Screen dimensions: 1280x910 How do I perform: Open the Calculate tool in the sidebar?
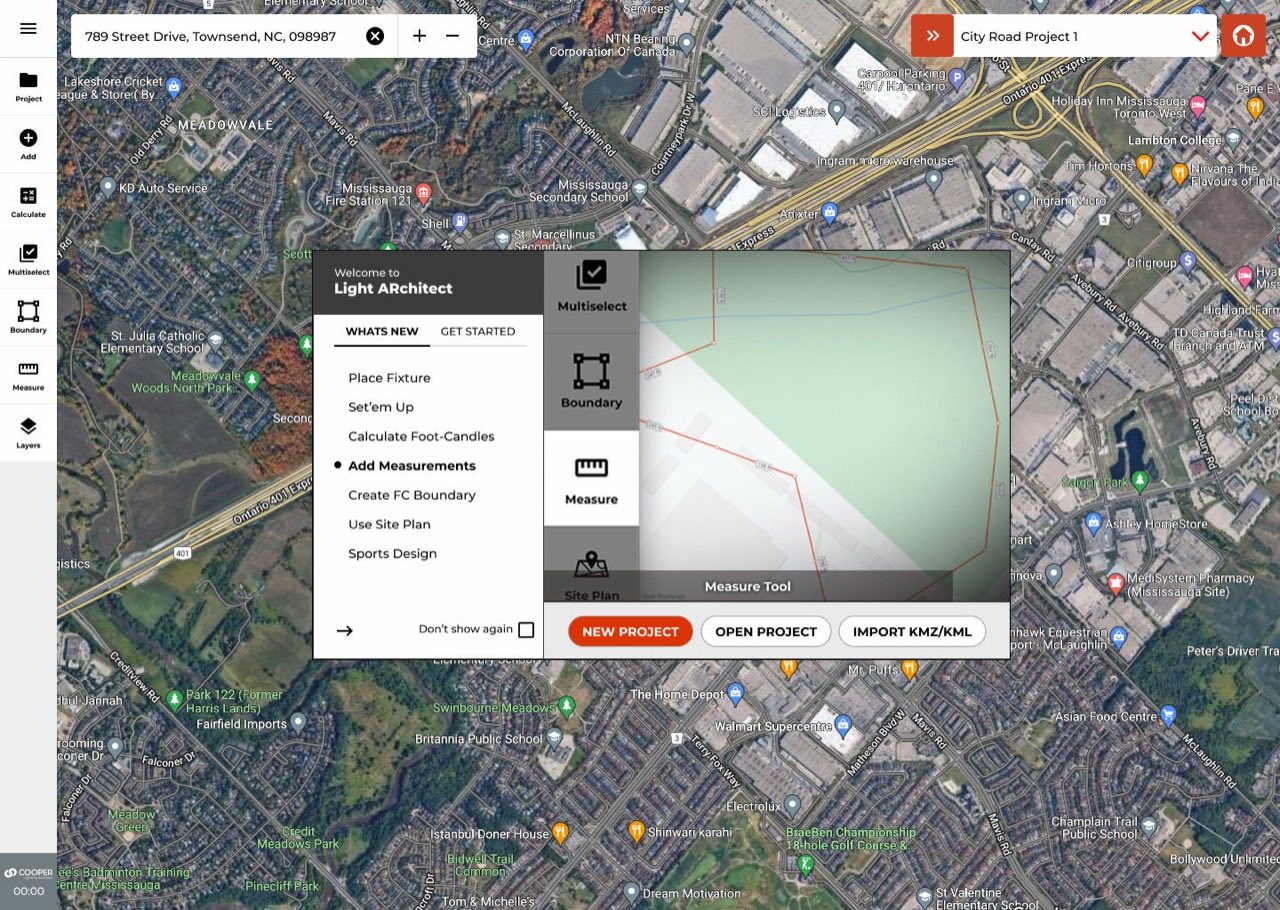click(28, 202)
